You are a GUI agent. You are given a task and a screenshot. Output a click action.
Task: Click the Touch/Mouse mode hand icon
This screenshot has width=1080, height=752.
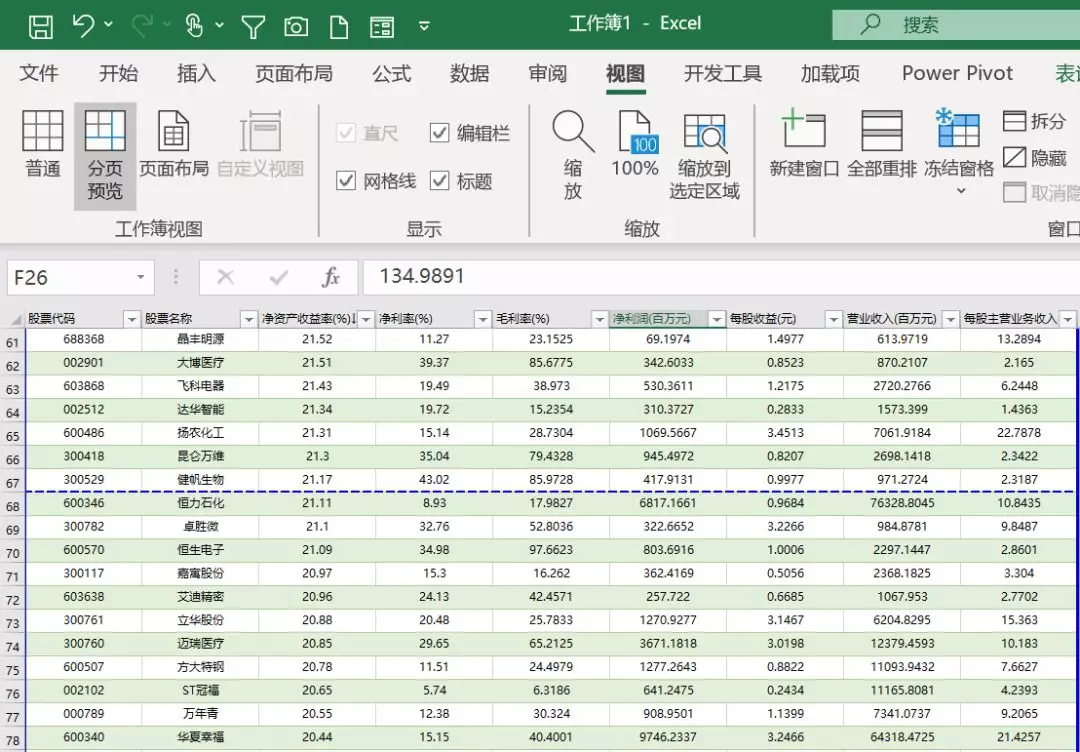click(x=194, y=26)
